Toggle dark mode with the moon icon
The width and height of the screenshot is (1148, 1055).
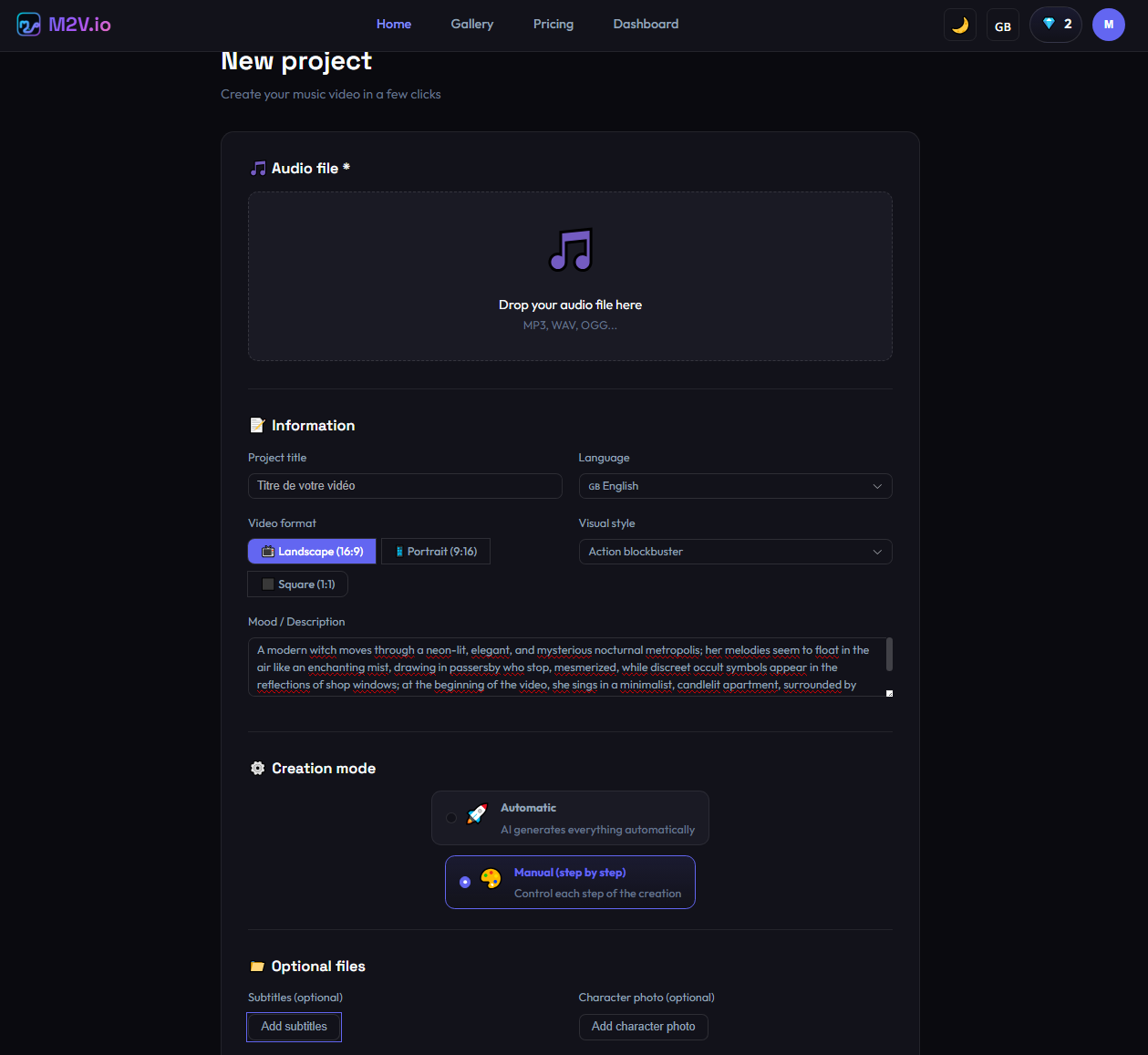click(959, 25)
